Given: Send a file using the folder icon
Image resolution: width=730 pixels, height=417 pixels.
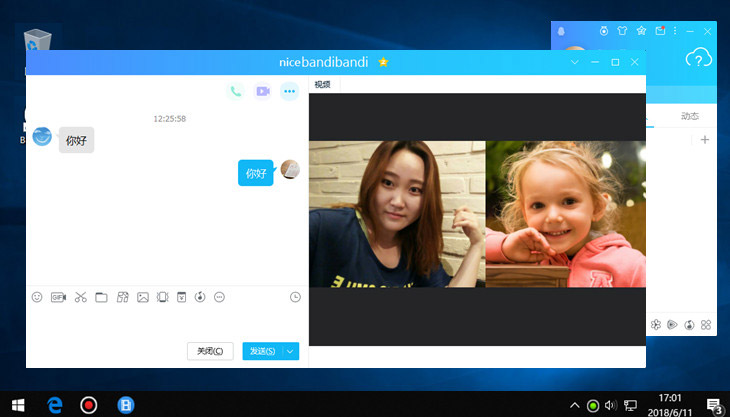Looking at the screenshot, I should click(x=101, y=297).
